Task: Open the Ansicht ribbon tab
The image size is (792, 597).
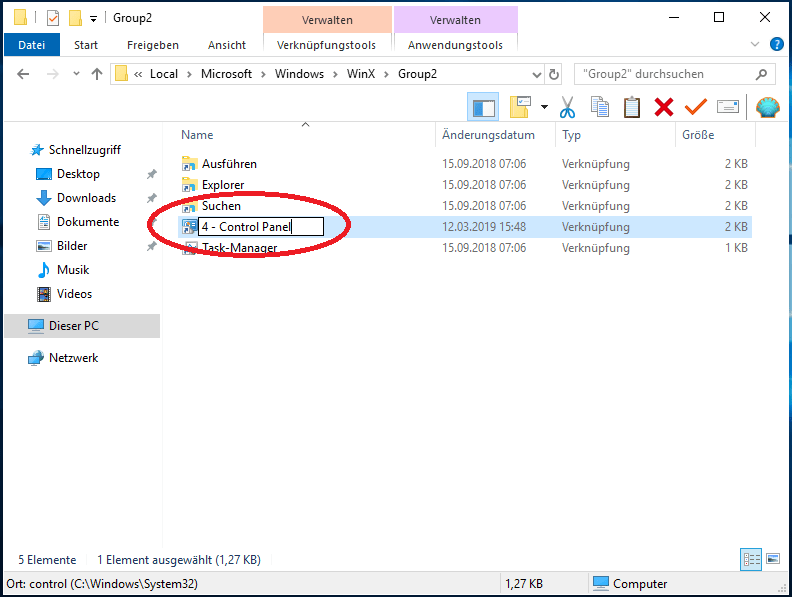Action: click(227, 45)
